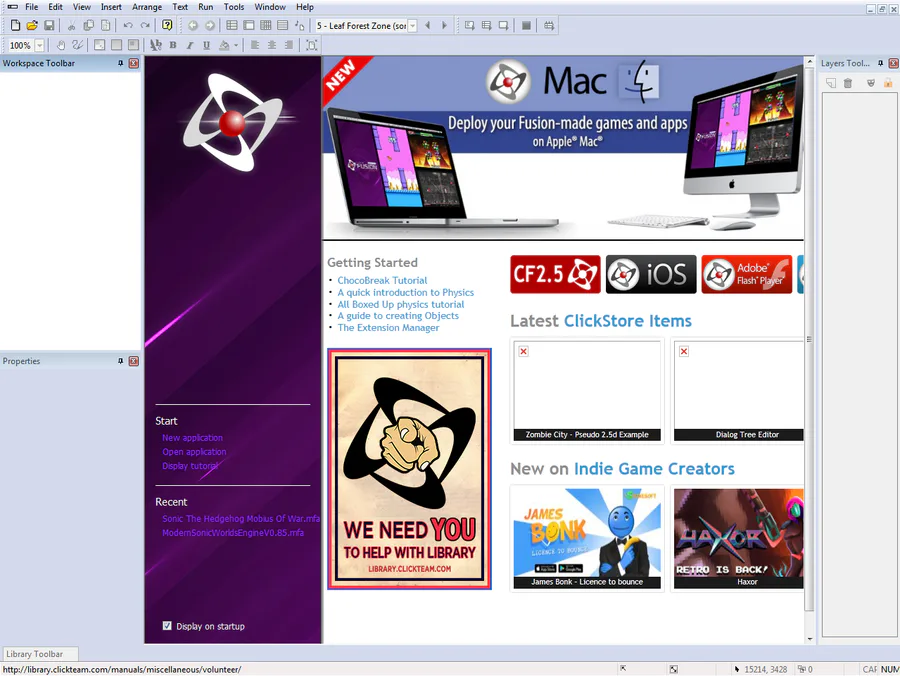Image resolution: width=900 pixels, height=676 pixels.
Task: Create a new application with New icon
Action: tap(15, 25)
